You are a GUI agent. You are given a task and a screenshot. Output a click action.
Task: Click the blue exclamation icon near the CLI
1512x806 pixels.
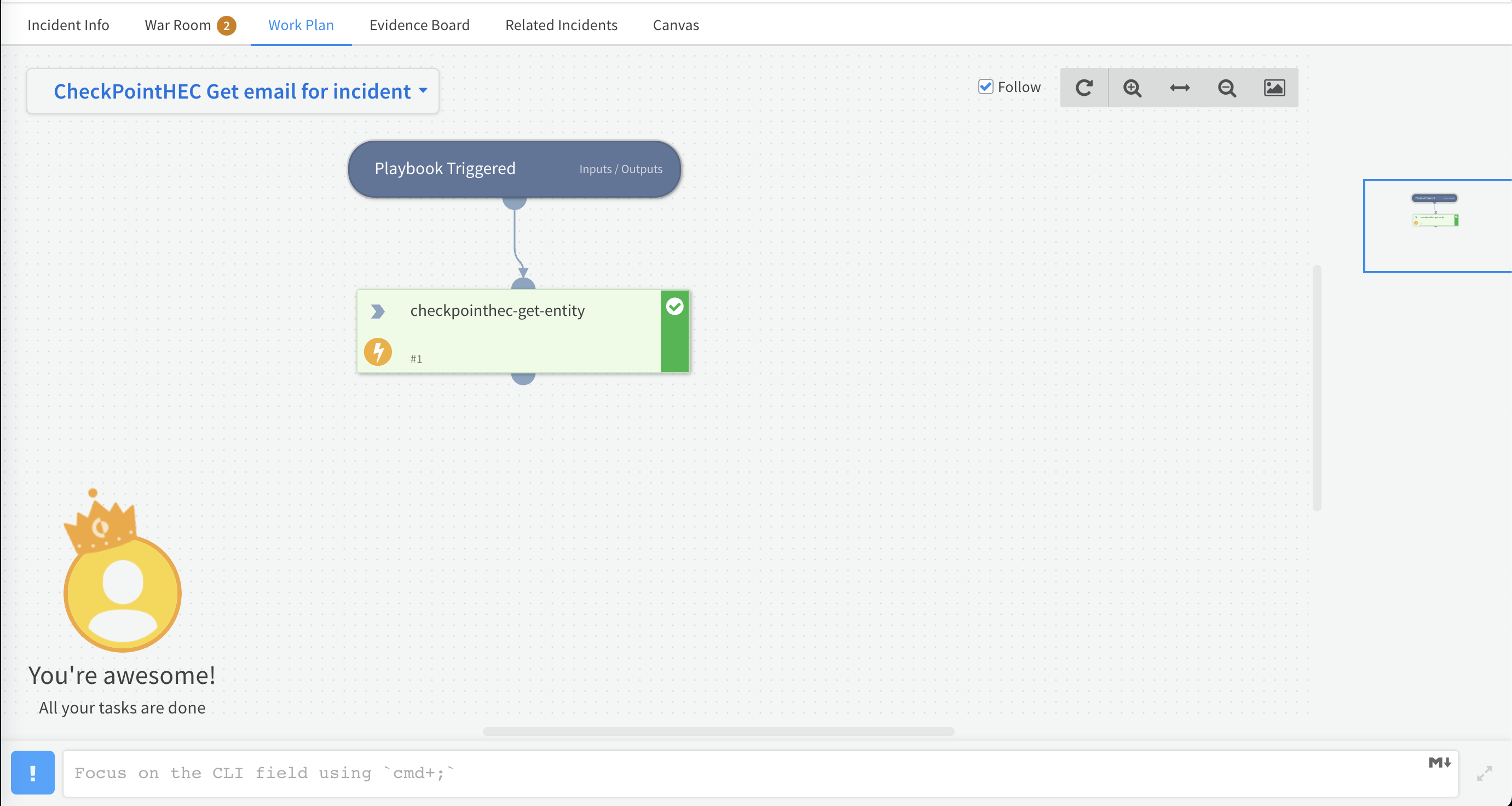click(x=33, y=773)
